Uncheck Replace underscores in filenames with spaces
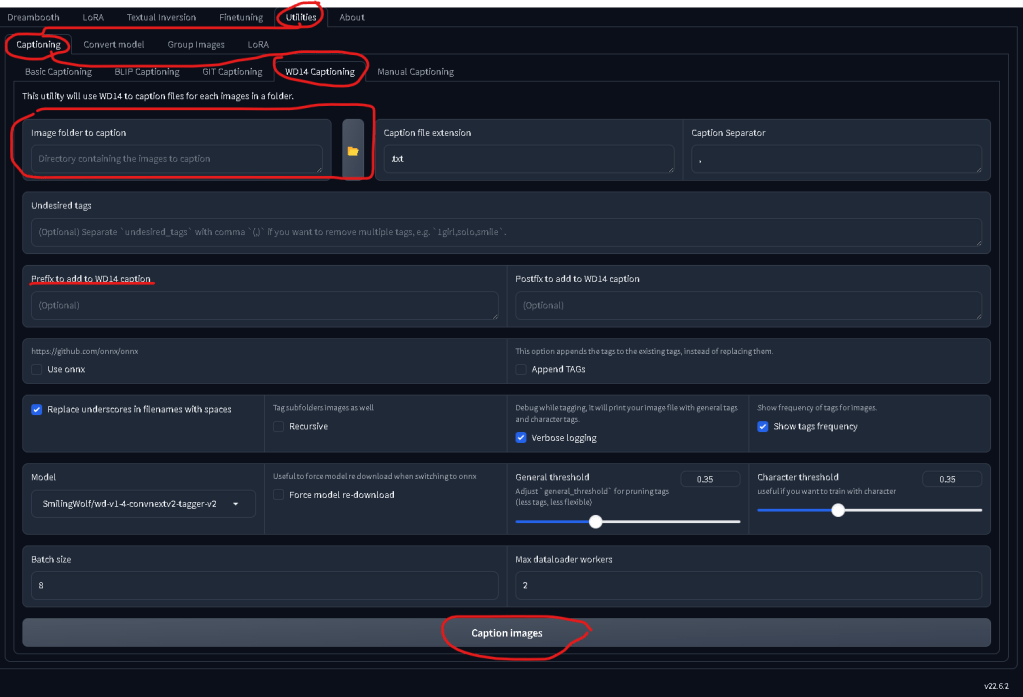This screenshot has width=1023, height=697. tap(37, 409)
